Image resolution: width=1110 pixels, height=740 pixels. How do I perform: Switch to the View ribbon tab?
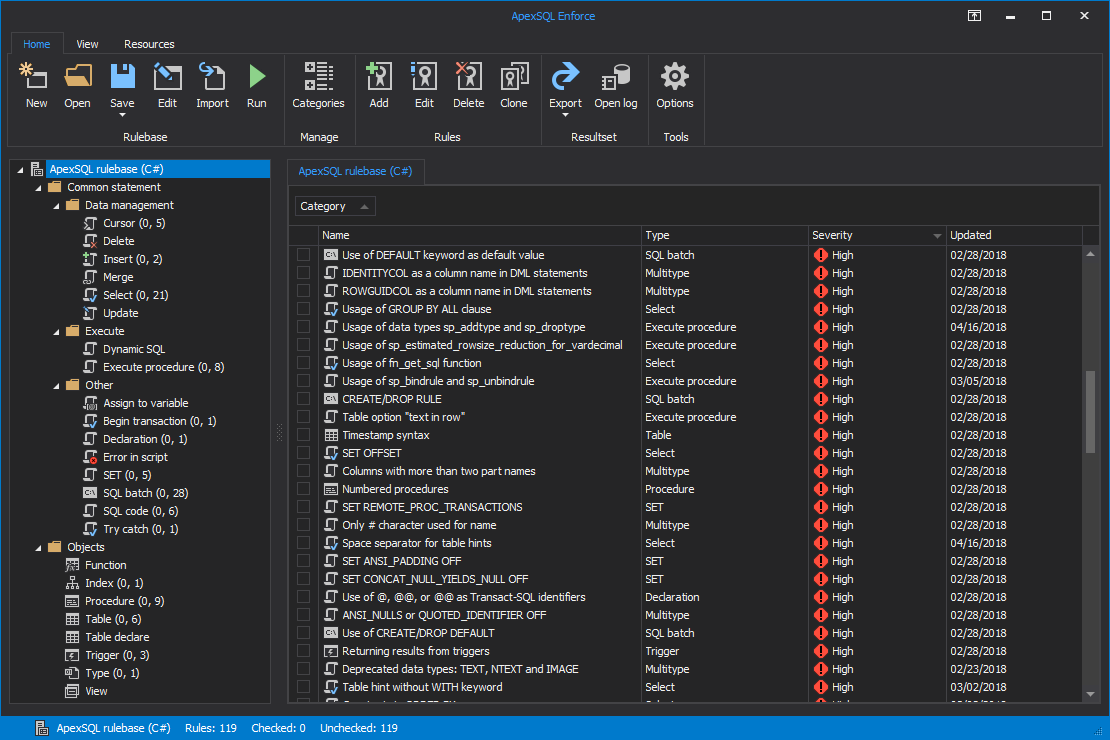coord(87,44)
